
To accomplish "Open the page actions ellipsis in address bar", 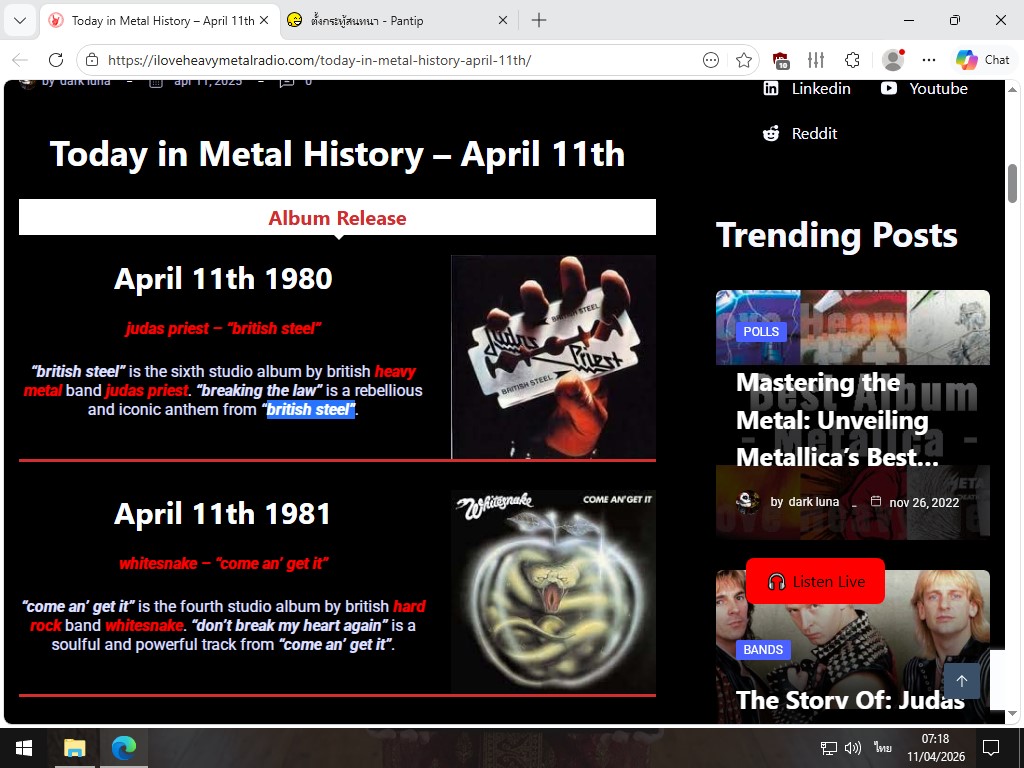I will coord(711,60).
